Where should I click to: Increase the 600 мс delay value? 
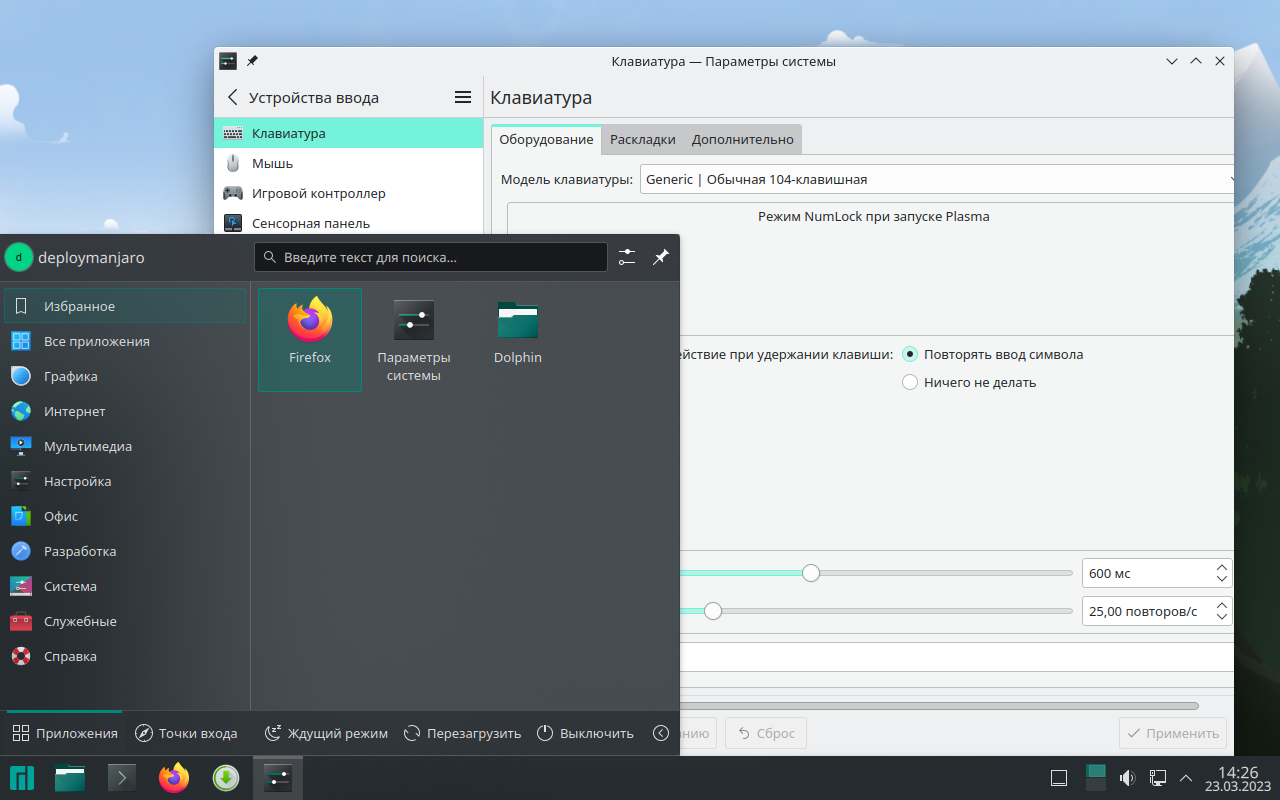1221,567
